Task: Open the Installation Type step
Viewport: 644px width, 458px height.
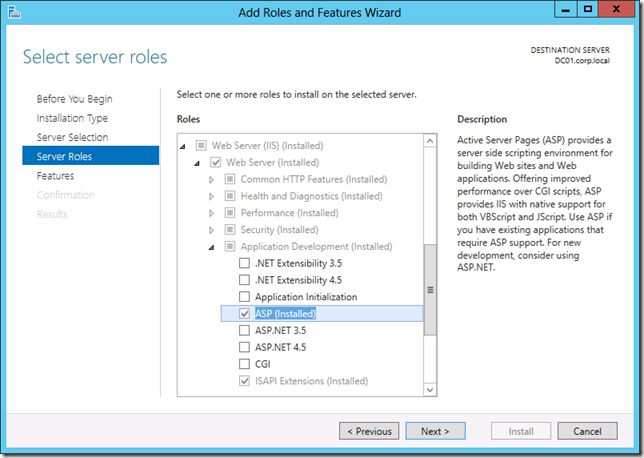Action: (72, 118)
